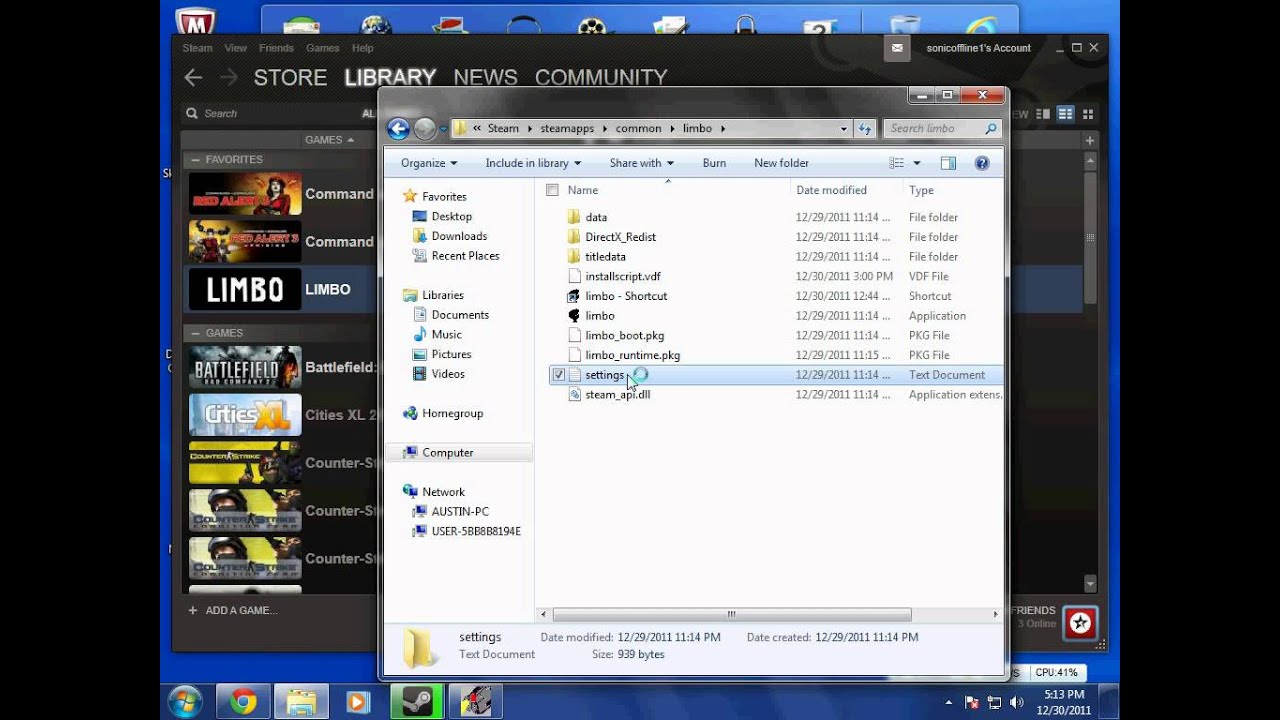
Task: Open Action Center flag in system tray
Action: point(973,702)
